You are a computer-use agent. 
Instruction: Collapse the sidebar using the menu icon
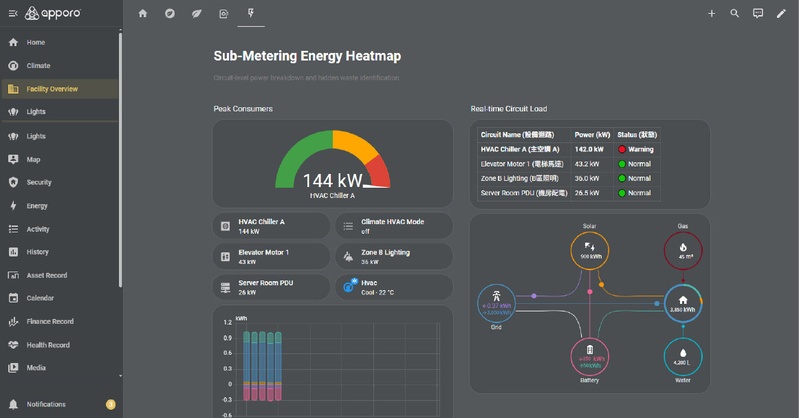[13, 14]
